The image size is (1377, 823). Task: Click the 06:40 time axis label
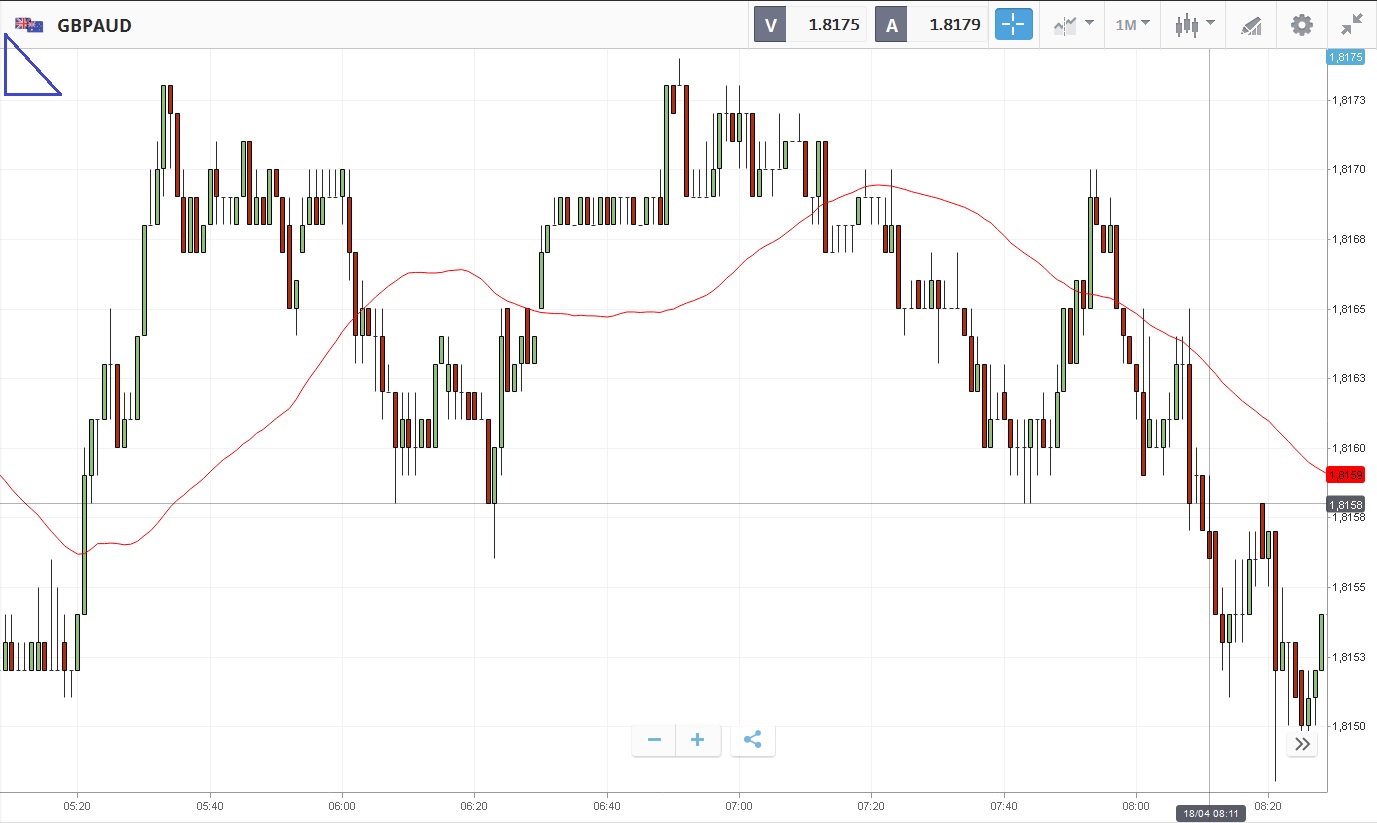click(x=607, y=805)
